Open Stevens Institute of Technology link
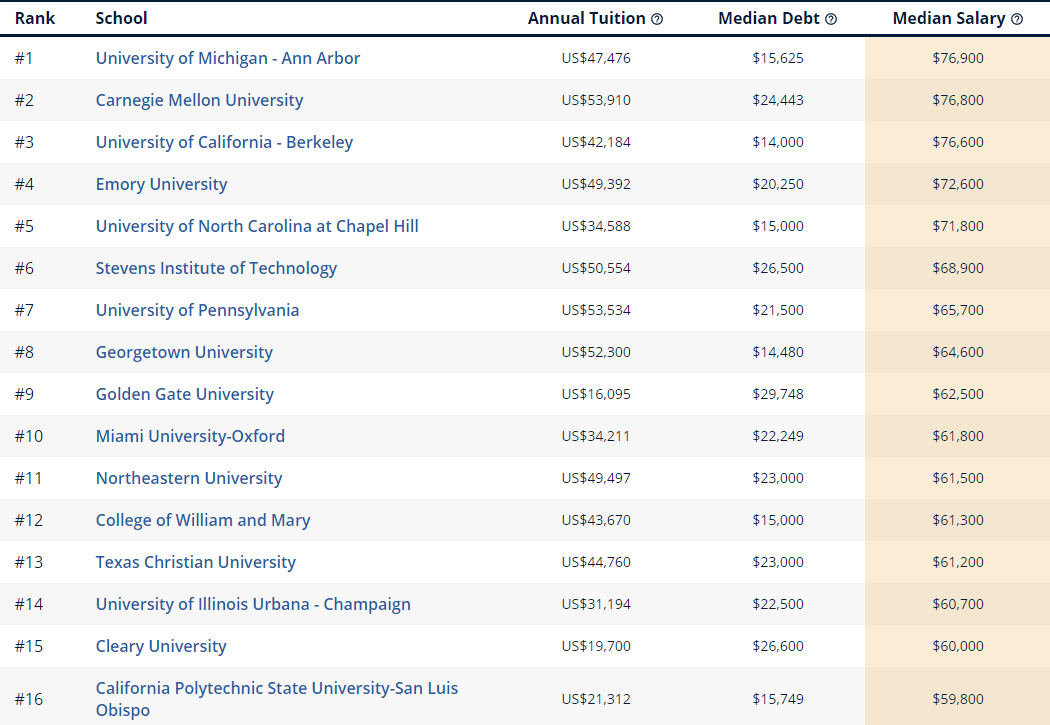This screenshot has height=725, width=1050. tap(216, 268)
